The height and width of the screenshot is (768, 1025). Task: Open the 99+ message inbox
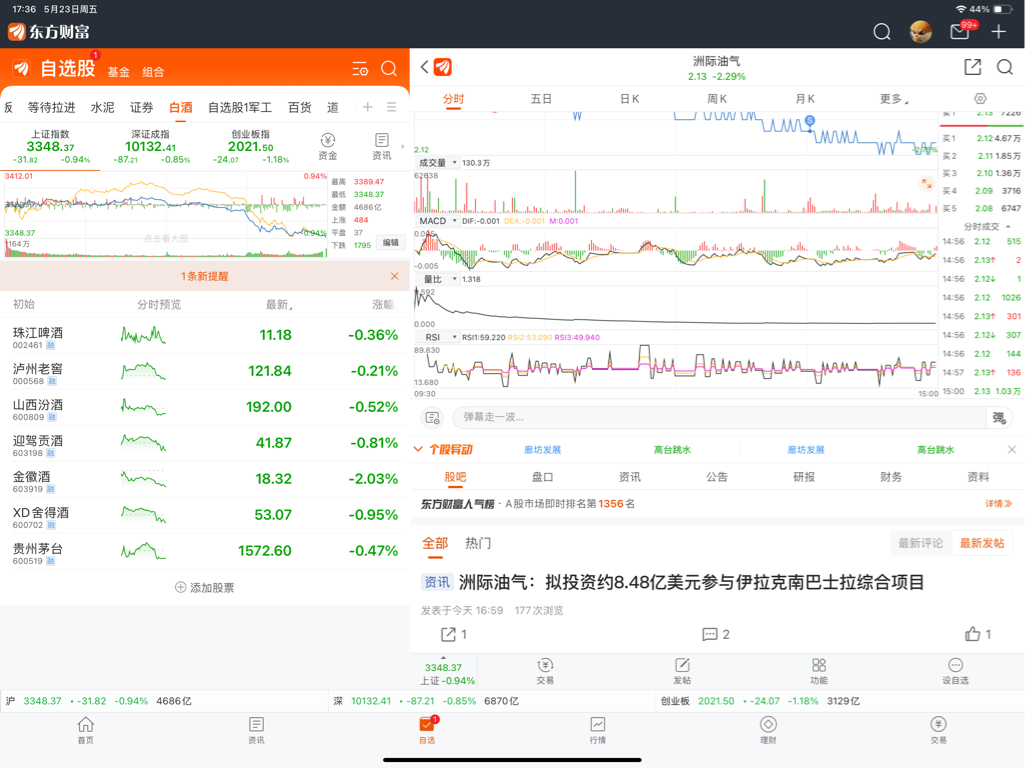tap(961, 31)
